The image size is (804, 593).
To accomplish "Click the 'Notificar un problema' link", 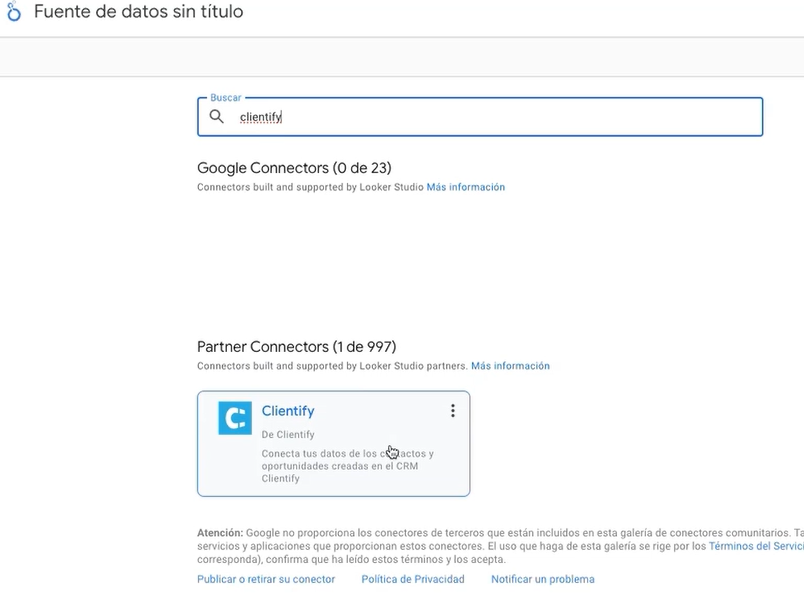I will coord(543,579).
